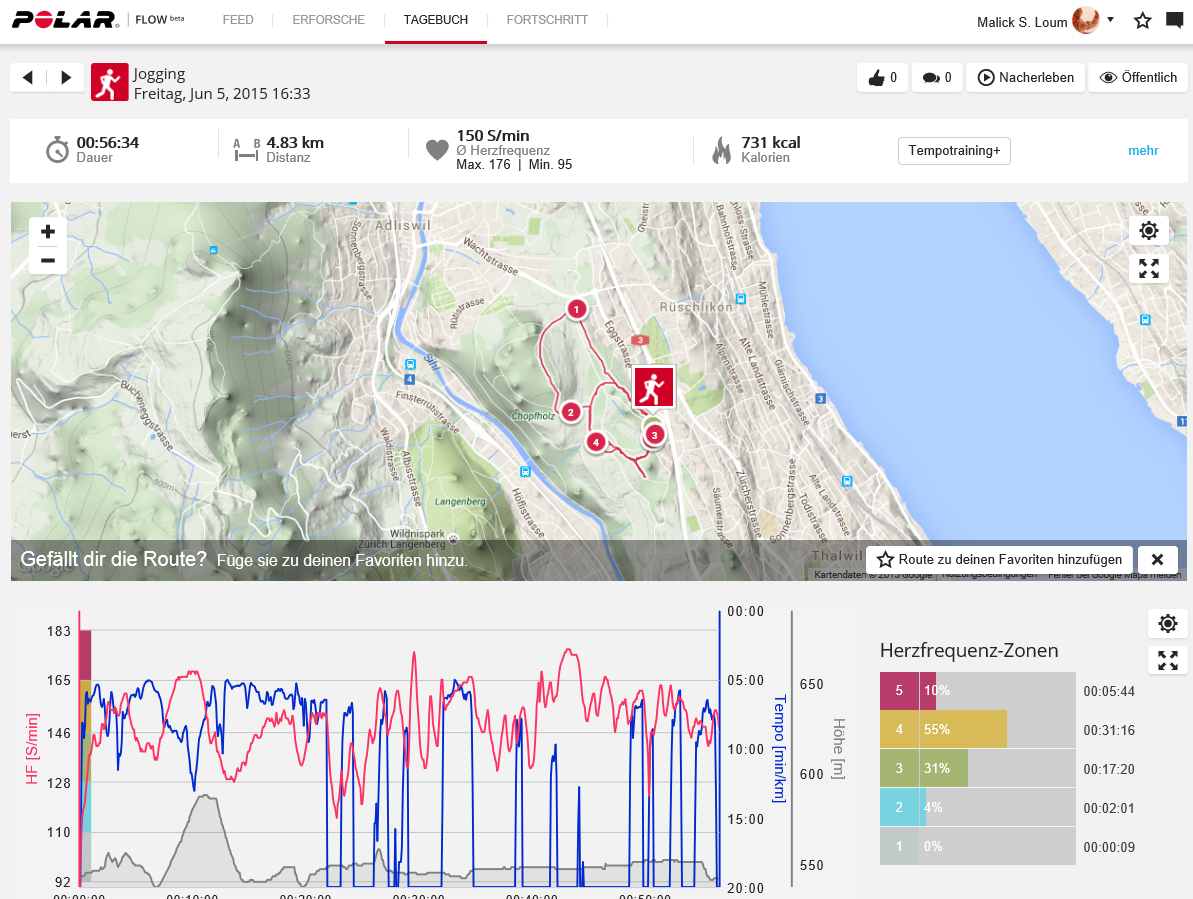Open the comments bubble button
The height and width of the screenshot is (899, 1193).
(937, 78)
